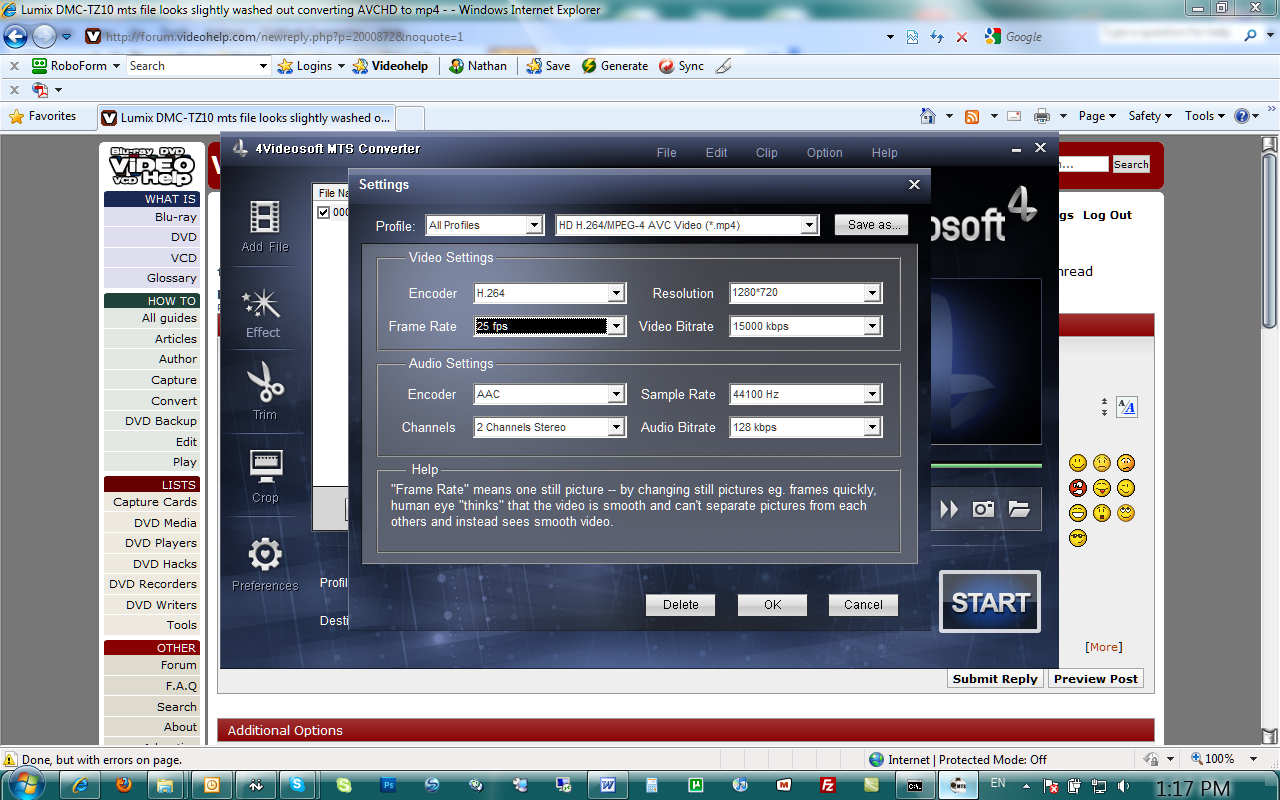1280x800 pixels.
Task: Click the Capture Cards link in the sidebar
Action: point(155,502)
